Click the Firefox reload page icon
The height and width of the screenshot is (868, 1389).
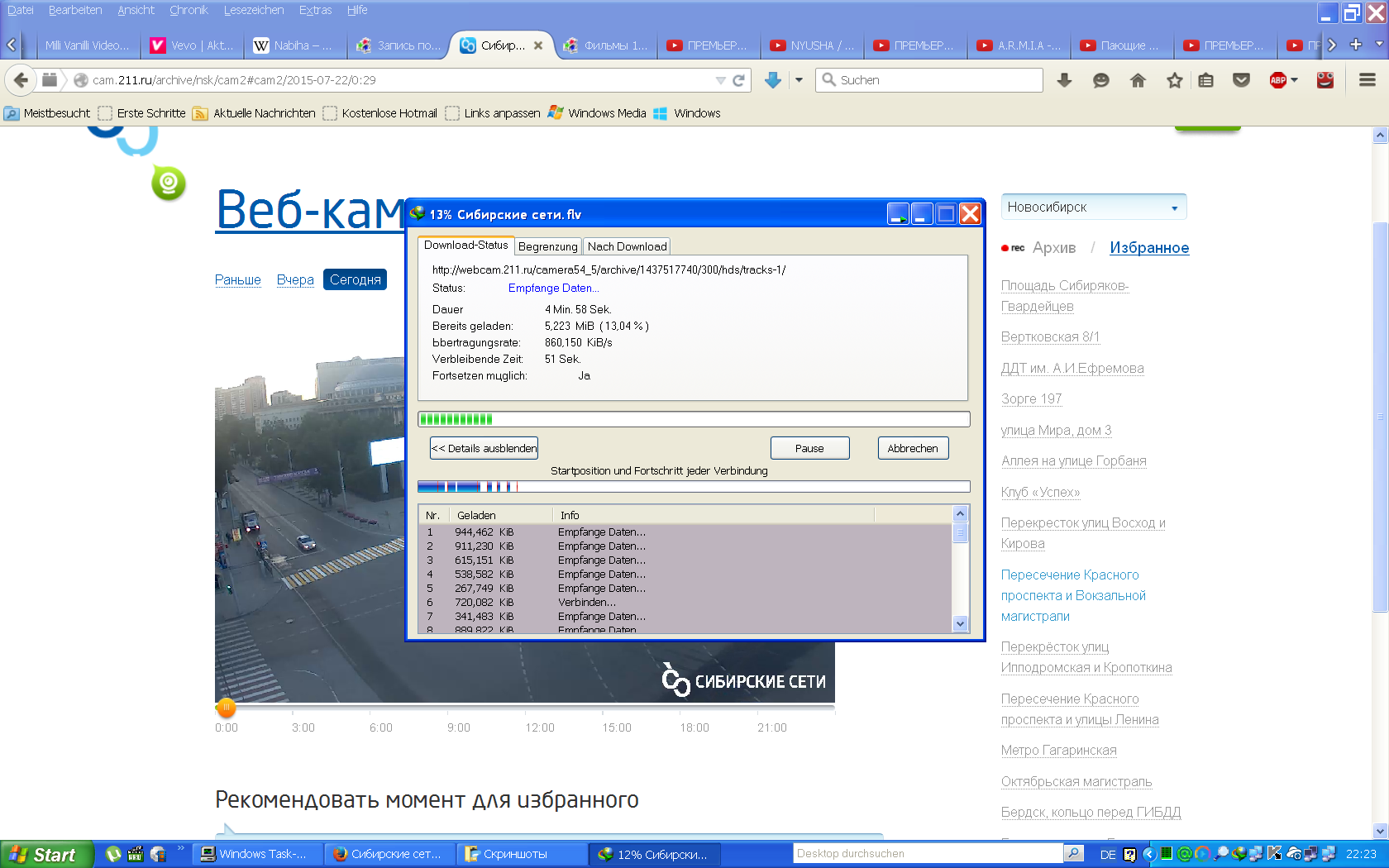point(738,80)
